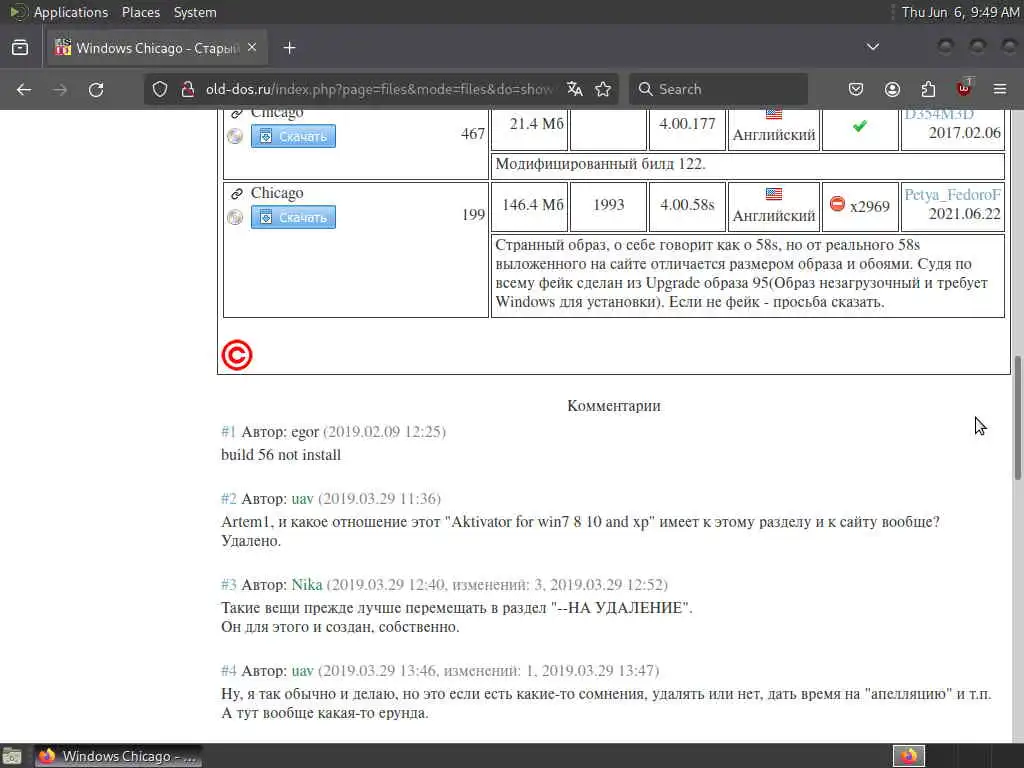The width and height of the screenshot is (1024, 768).
Task: Open the Firefox account icon
Action: (892, 89)
